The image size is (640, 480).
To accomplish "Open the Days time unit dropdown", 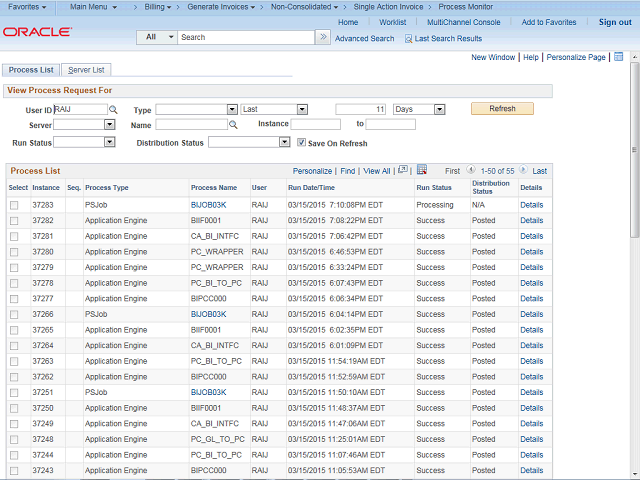I will 418,109.
